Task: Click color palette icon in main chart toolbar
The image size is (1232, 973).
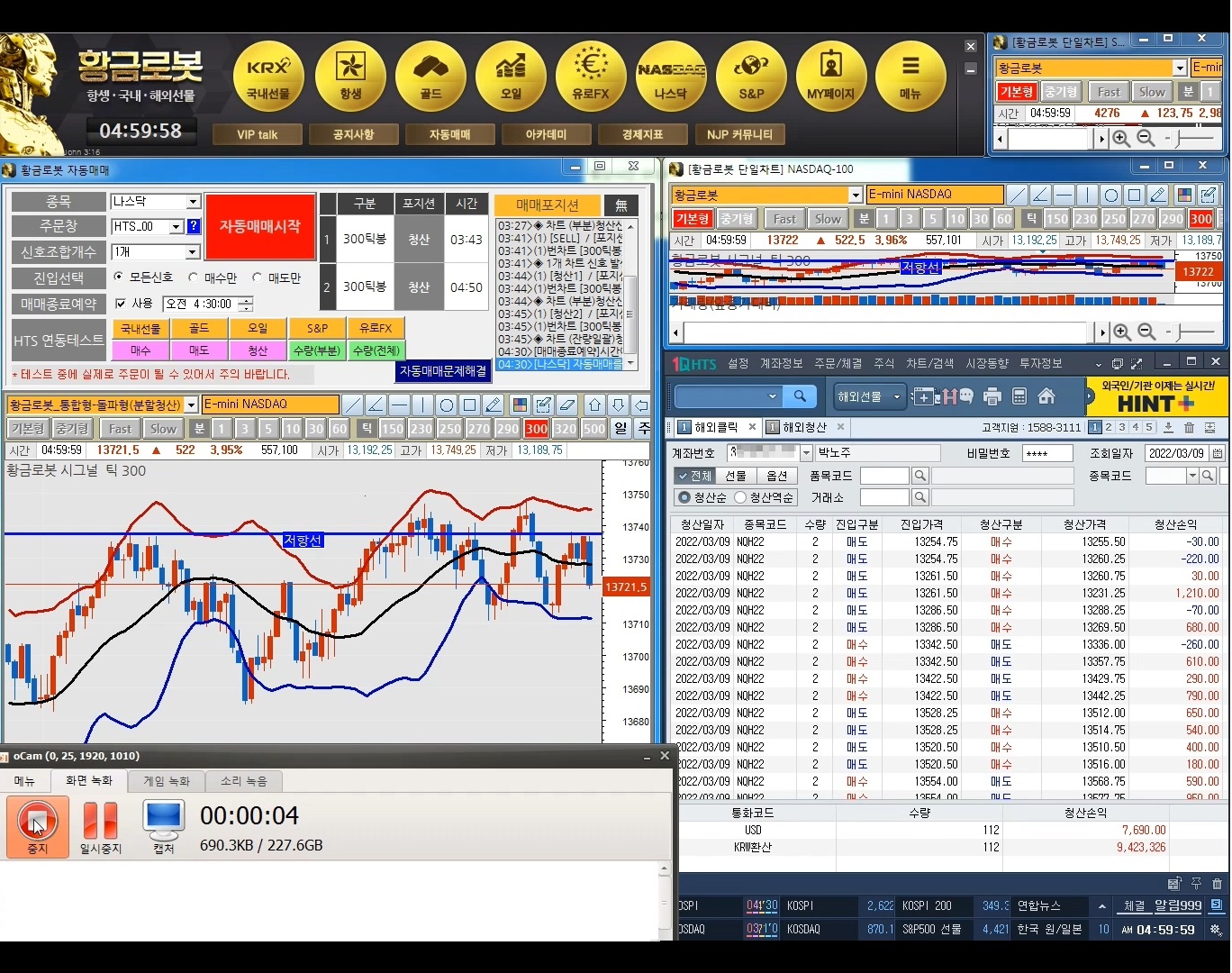Action: point(520,405)
